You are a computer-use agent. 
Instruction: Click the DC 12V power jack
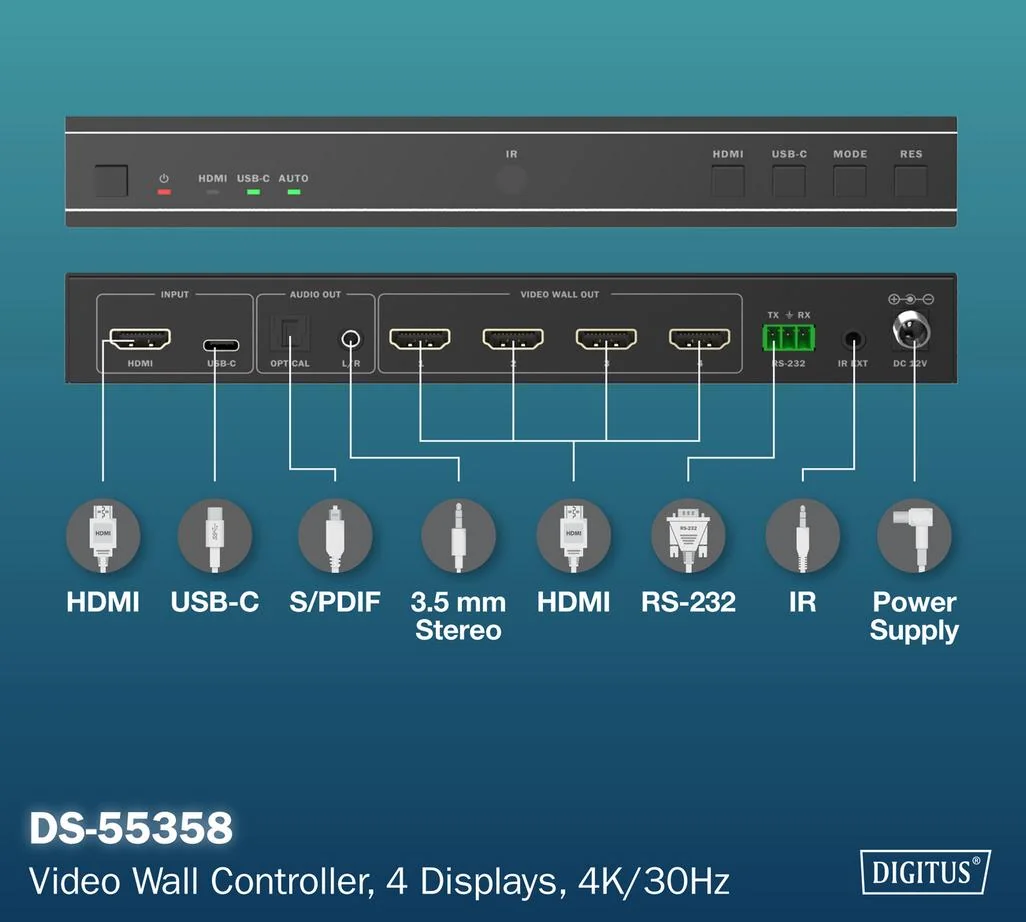(x=910, y=330)
